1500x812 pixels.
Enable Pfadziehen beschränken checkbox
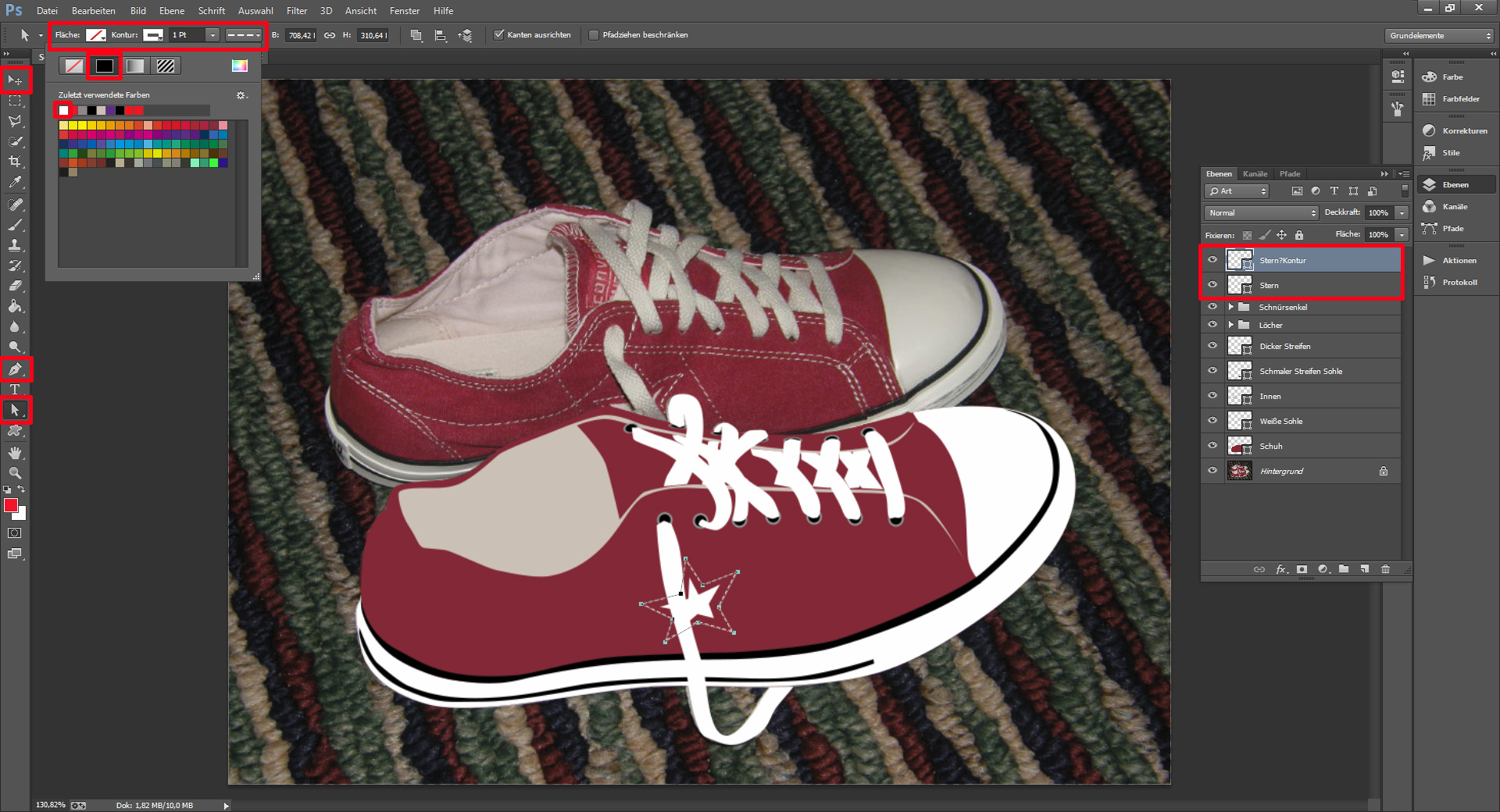coord(594,35)
